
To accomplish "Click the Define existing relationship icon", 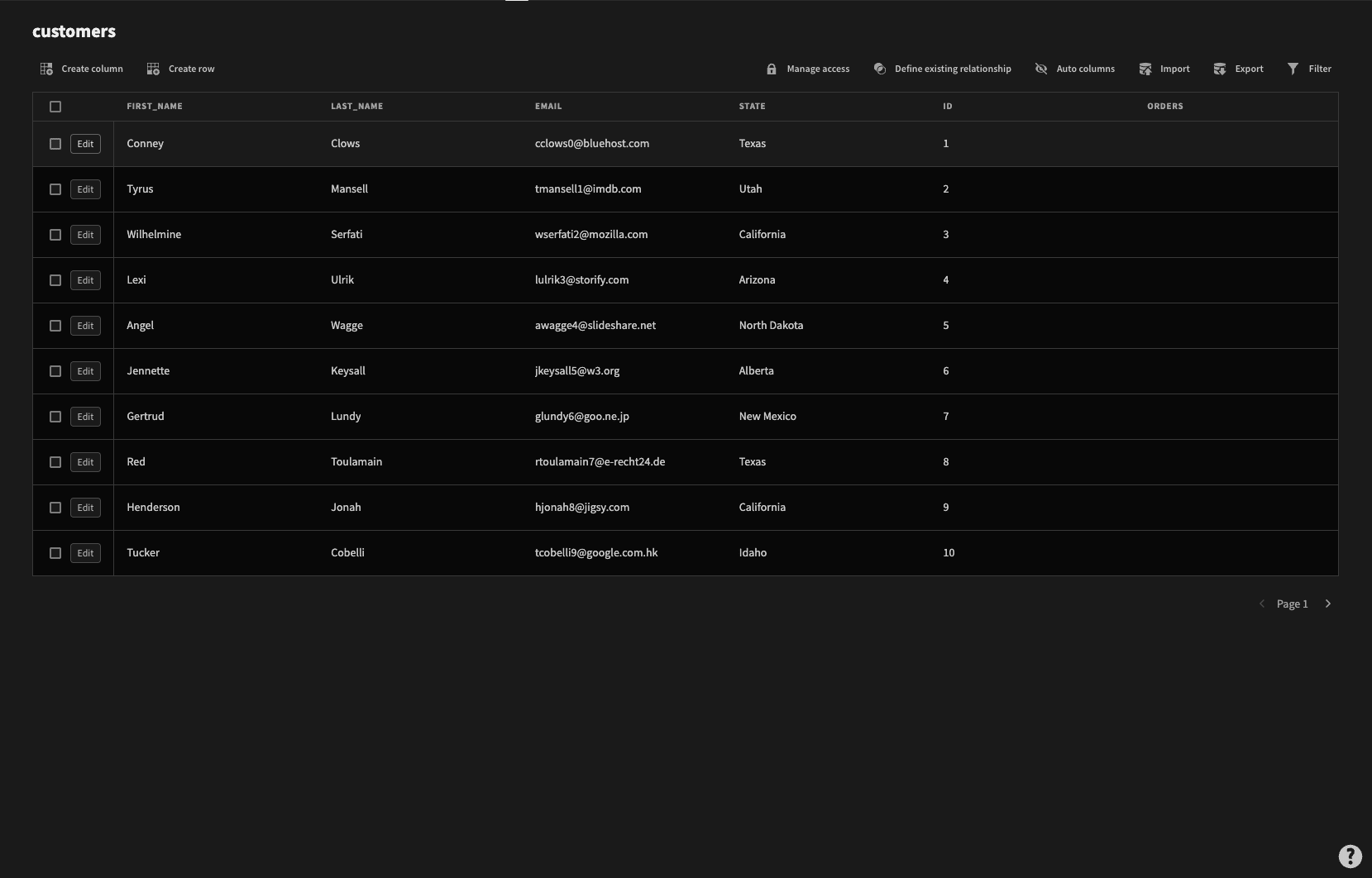I will [880, 69].
